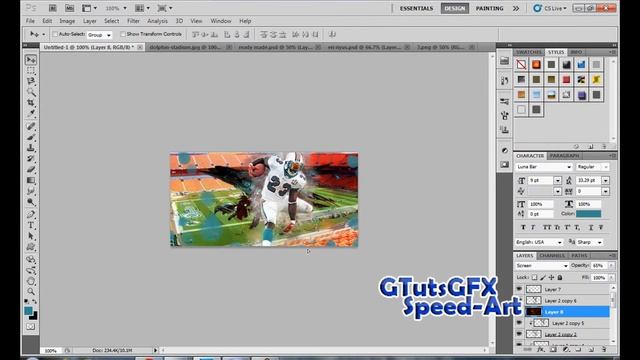The image size is (640, 360).
Task: Delete layer using the trash icon
Action: 604,349
